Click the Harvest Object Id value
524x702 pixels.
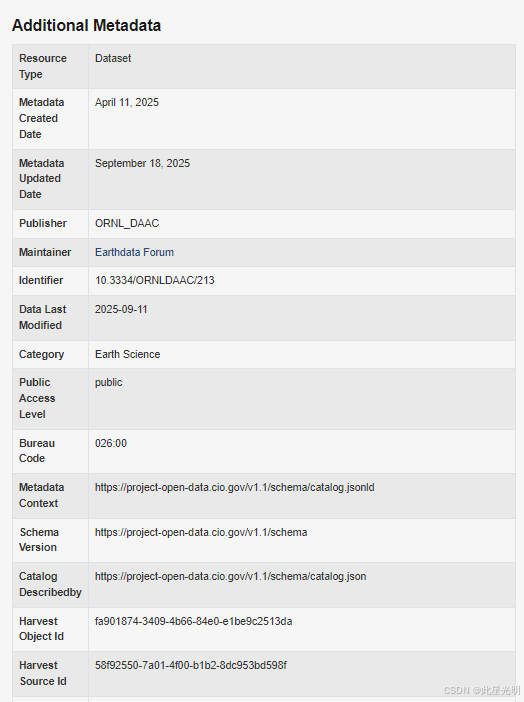click(x=193, y=621)
